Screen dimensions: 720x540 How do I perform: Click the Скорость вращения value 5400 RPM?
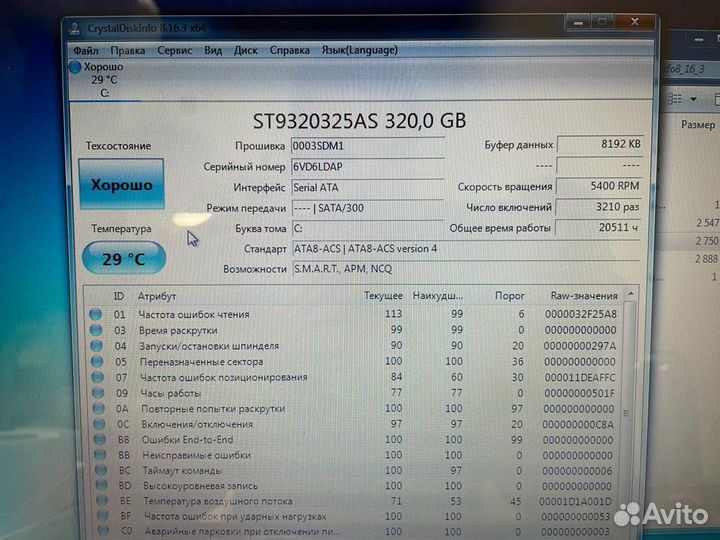point(600,186)
